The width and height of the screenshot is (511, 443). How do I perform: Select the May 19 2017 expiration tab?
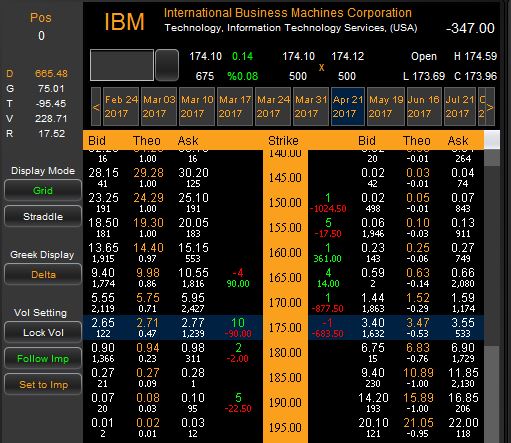[x=386, y=107]
